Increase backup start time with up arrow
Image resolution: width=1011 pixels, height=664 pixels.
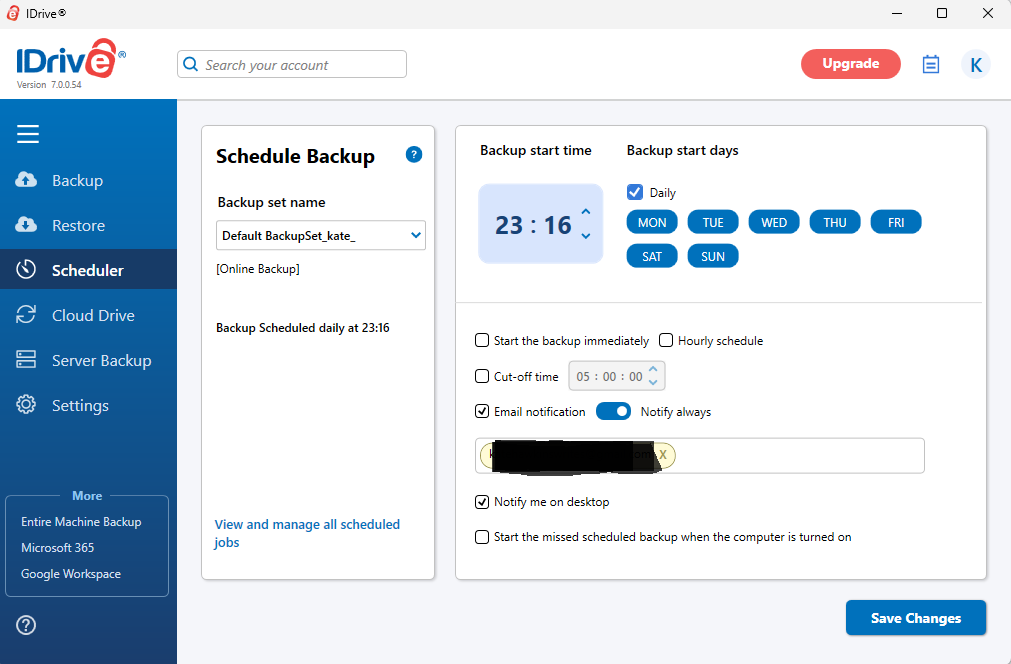(587, 210)
